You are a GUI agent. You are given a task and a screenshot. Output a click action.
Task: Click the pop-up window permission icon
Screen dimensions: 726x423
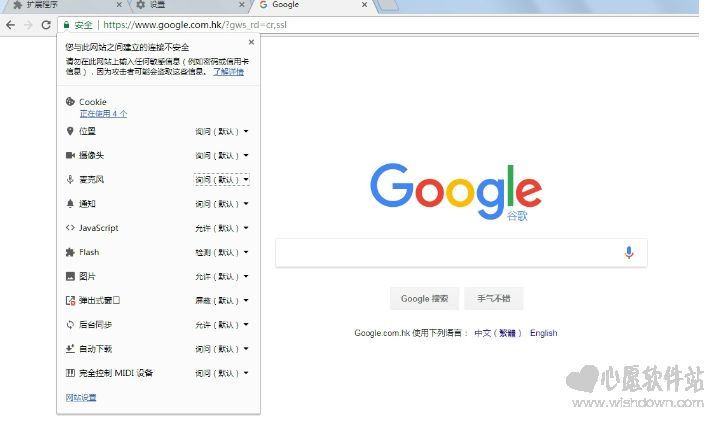coord(70,300)
